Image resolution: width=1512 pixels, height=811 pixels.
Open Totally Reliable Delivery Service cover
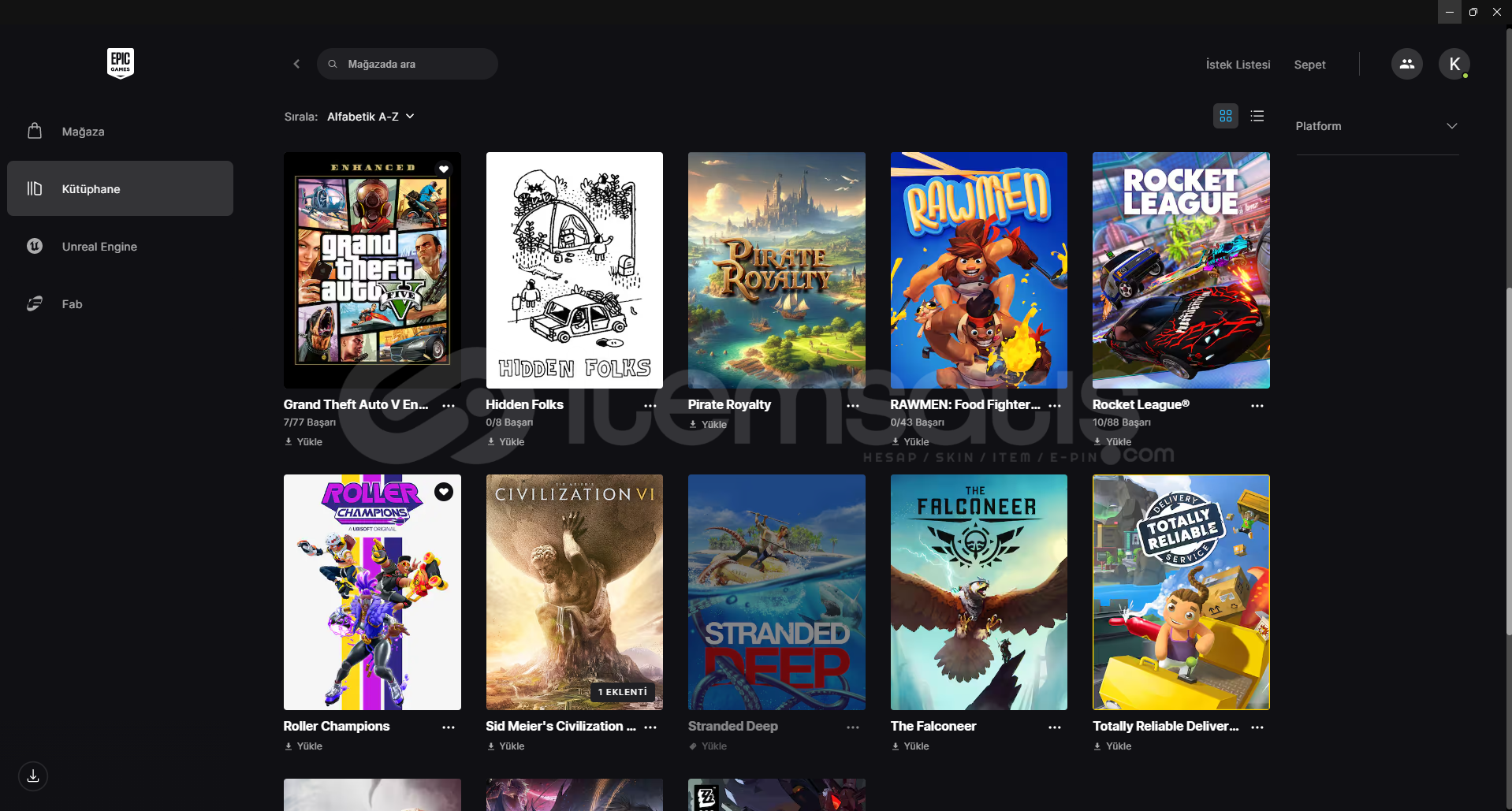pyautogui.click(x=1181, y=592)
